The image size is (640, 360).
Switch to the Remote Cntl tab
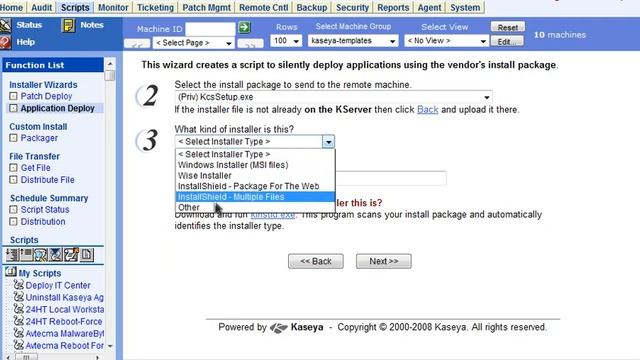[x=264, y=7]
